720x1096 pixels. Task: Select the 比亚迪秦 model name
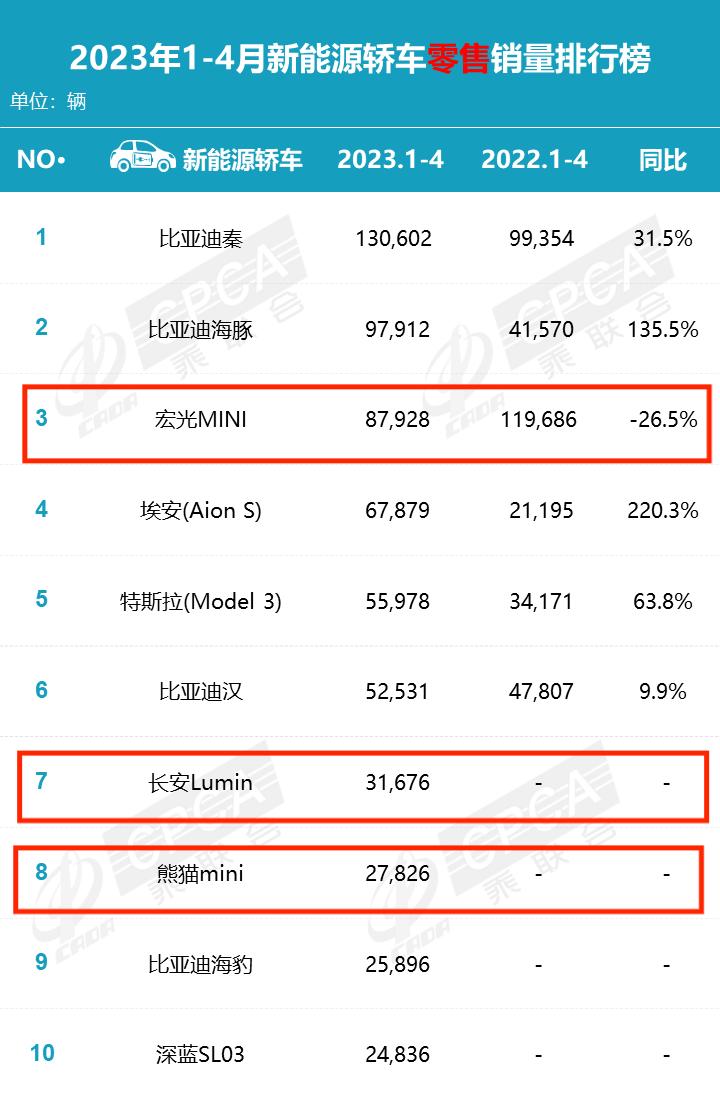point(201,238)
